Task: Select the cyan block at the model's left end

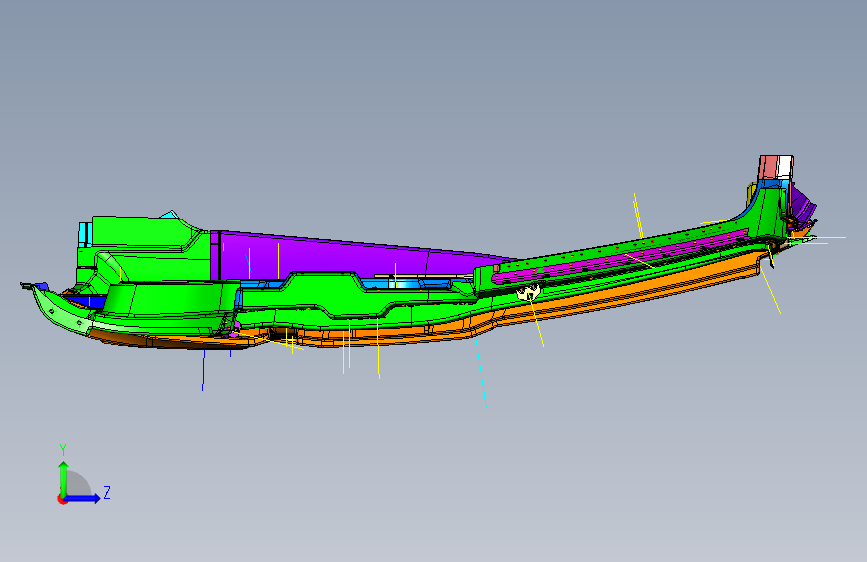Action: point(85,235)
